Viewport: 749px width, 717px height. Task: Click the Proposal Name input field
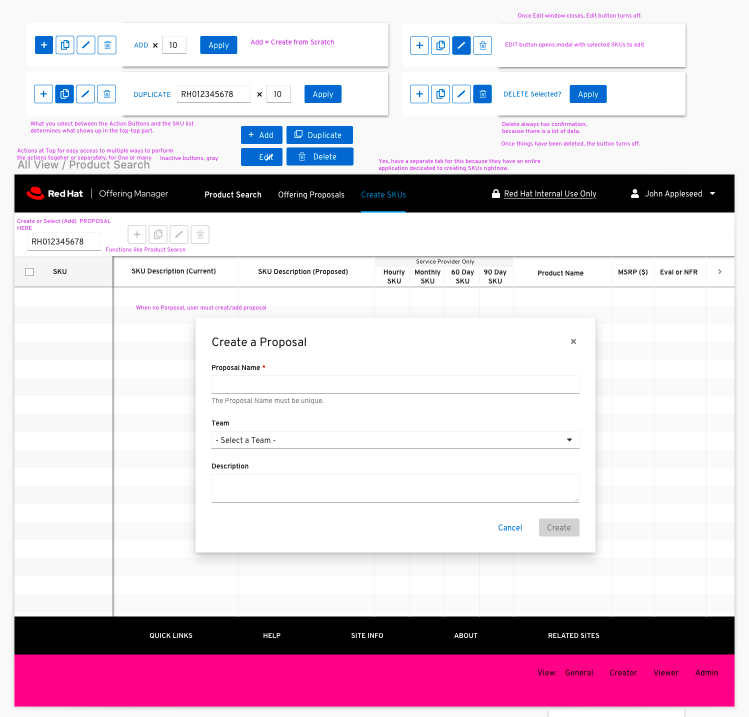coord(395,385)
